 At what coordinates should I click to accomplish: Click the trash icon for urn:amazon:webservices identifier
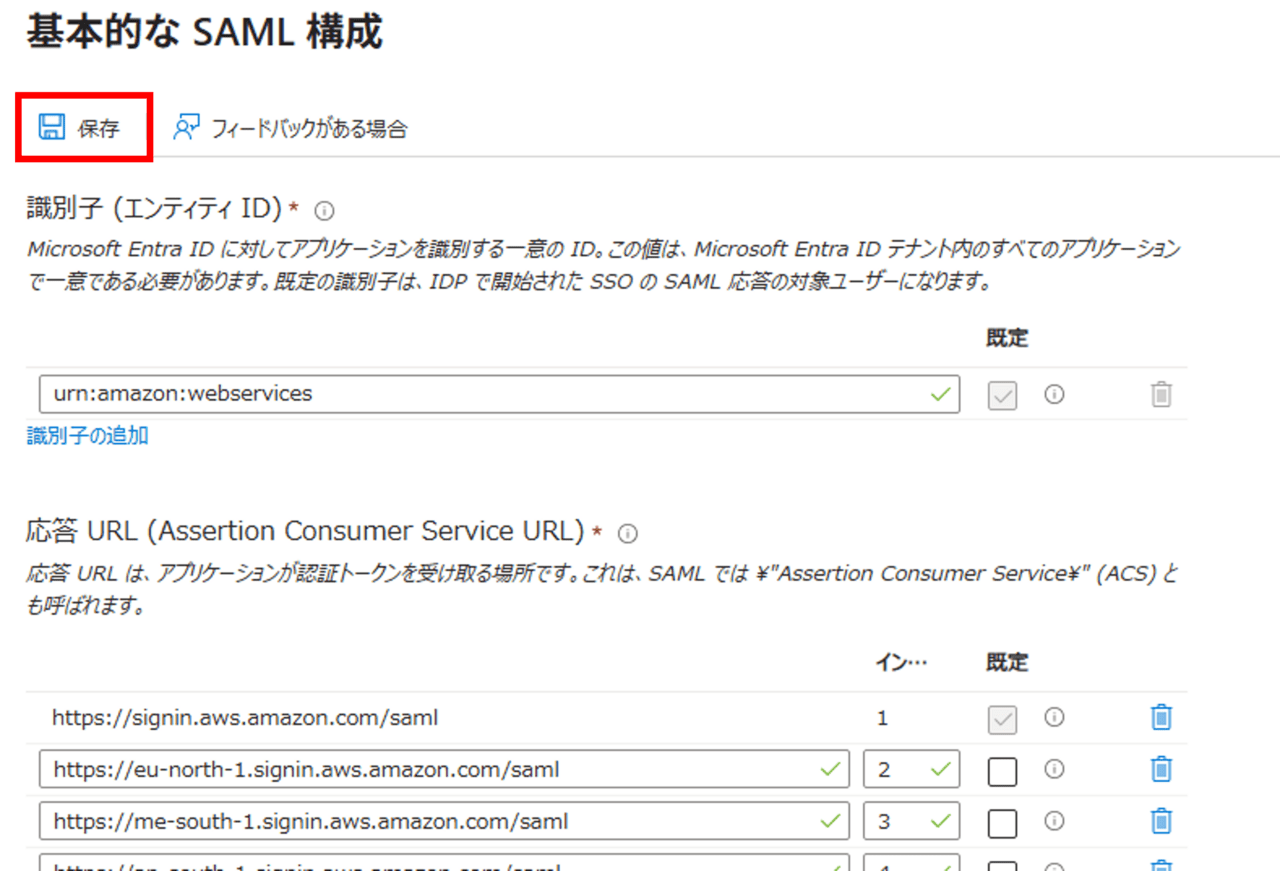(x=1160, y=395)
